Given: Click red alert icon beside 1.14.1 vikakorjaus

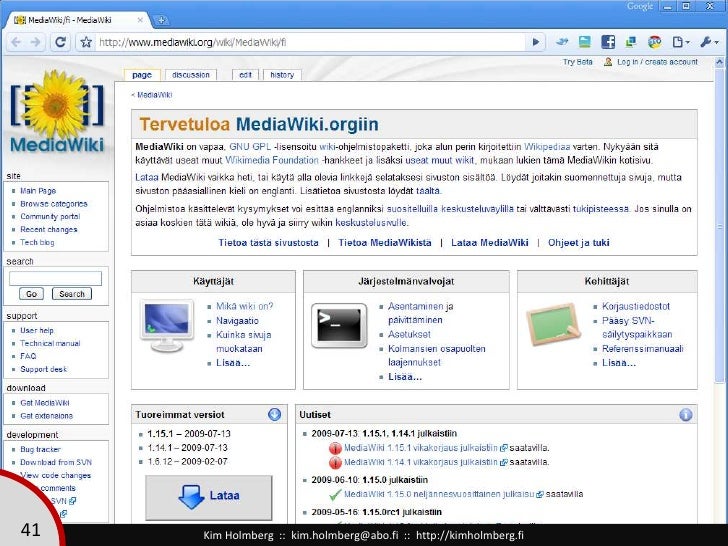Looking at the screenshot, I should 335,462.
